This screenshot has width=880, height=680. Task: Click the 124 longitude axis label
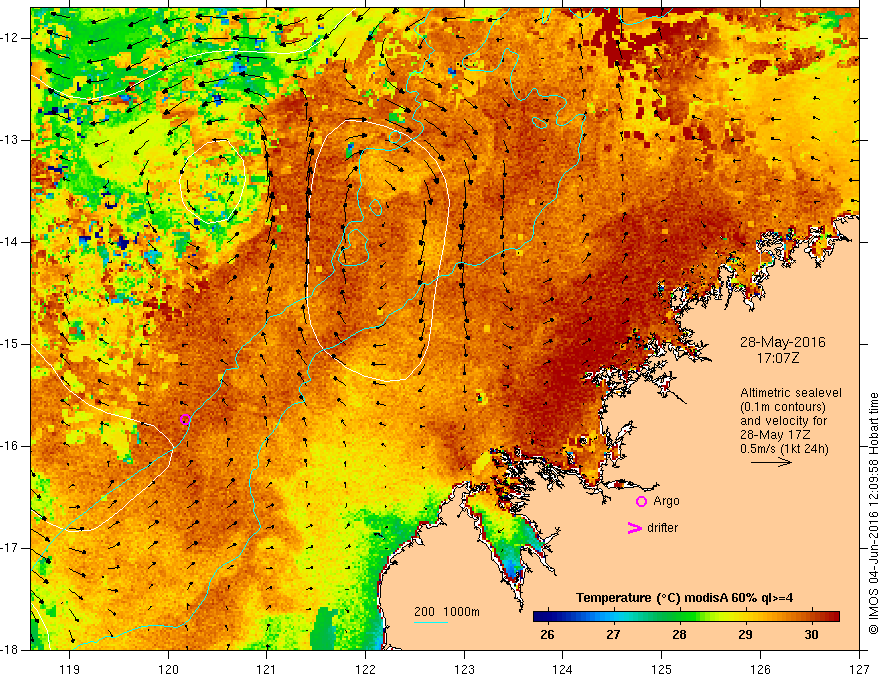[x=563, y=669]
